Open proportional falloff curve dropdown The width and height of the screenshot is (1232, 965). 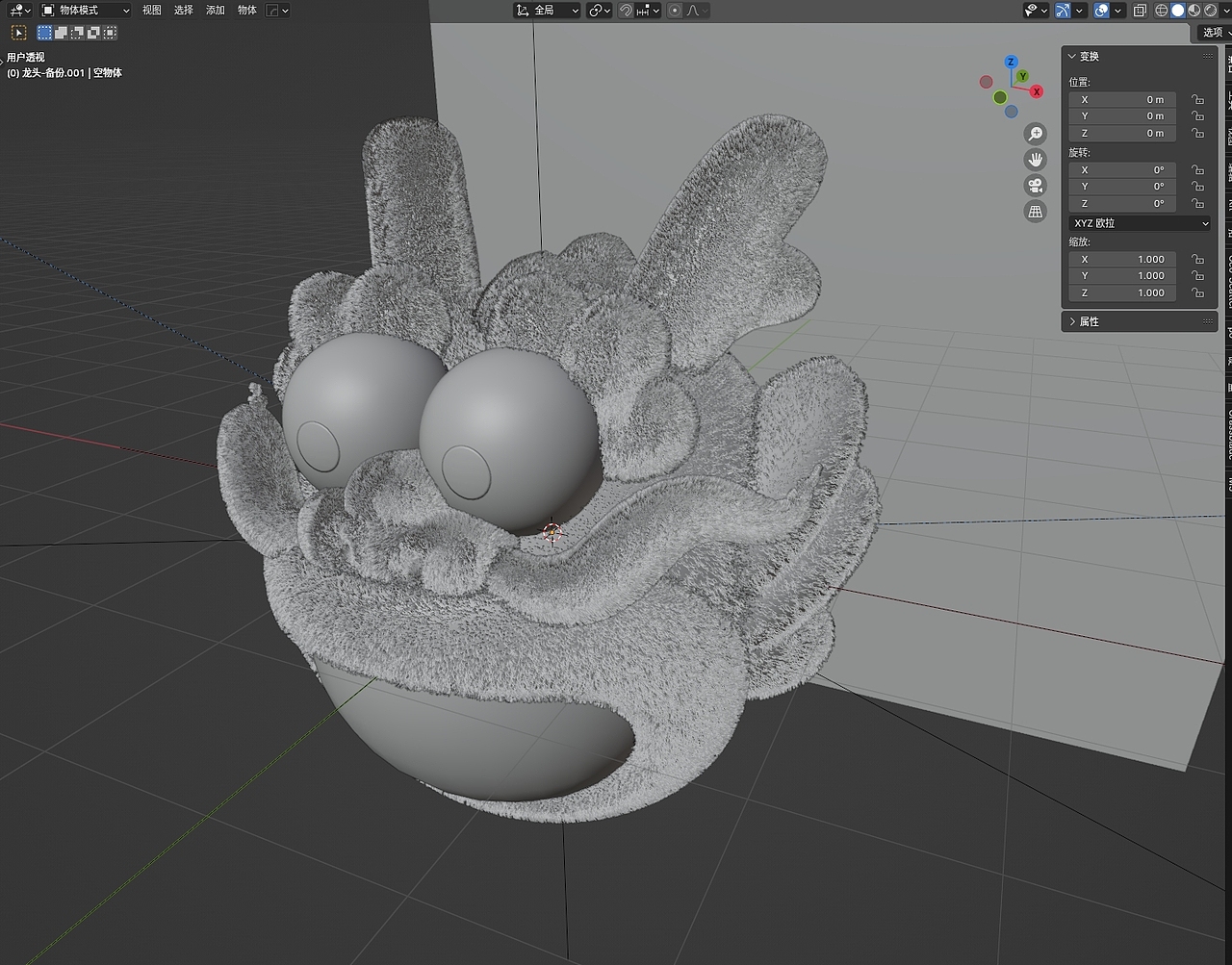[x=697, y=10]
